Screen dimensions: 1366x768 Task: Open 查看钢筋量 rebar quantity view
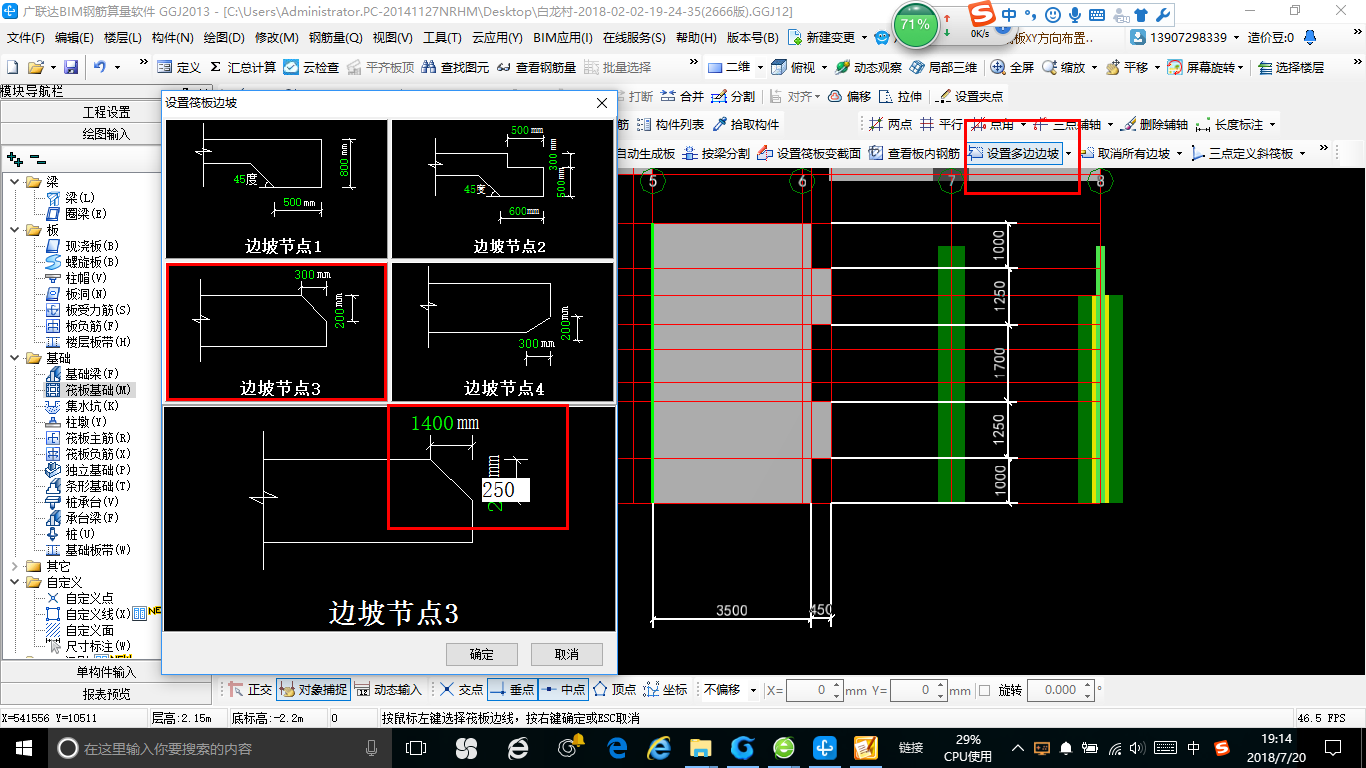pyautogui.click(x=536, y=67)
